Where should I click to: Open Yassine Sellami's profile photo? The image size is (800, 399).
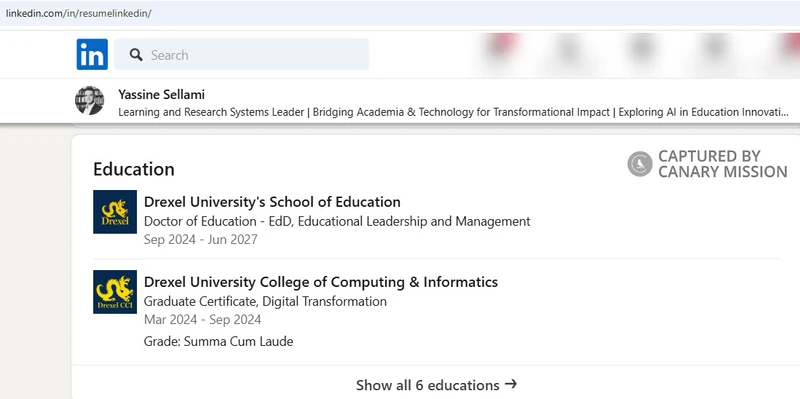[x=90, y=101]
